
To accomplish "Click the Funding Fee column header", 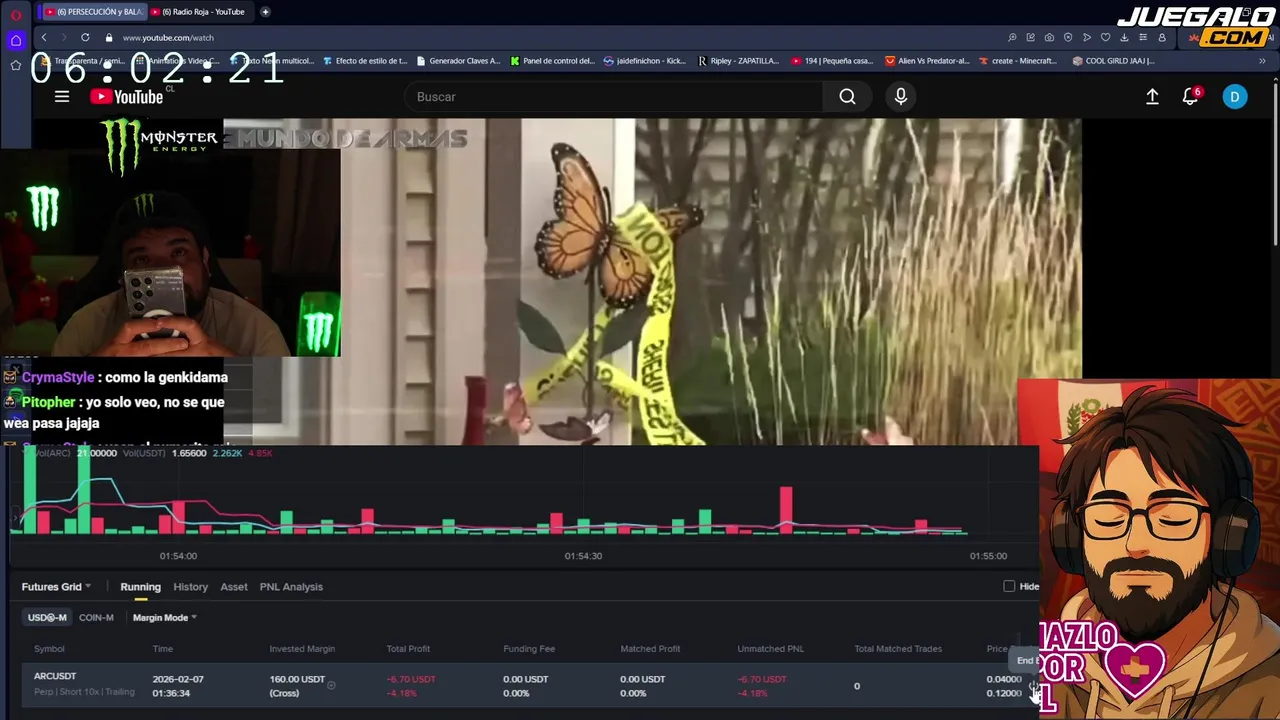I will [x=529, y=649].
